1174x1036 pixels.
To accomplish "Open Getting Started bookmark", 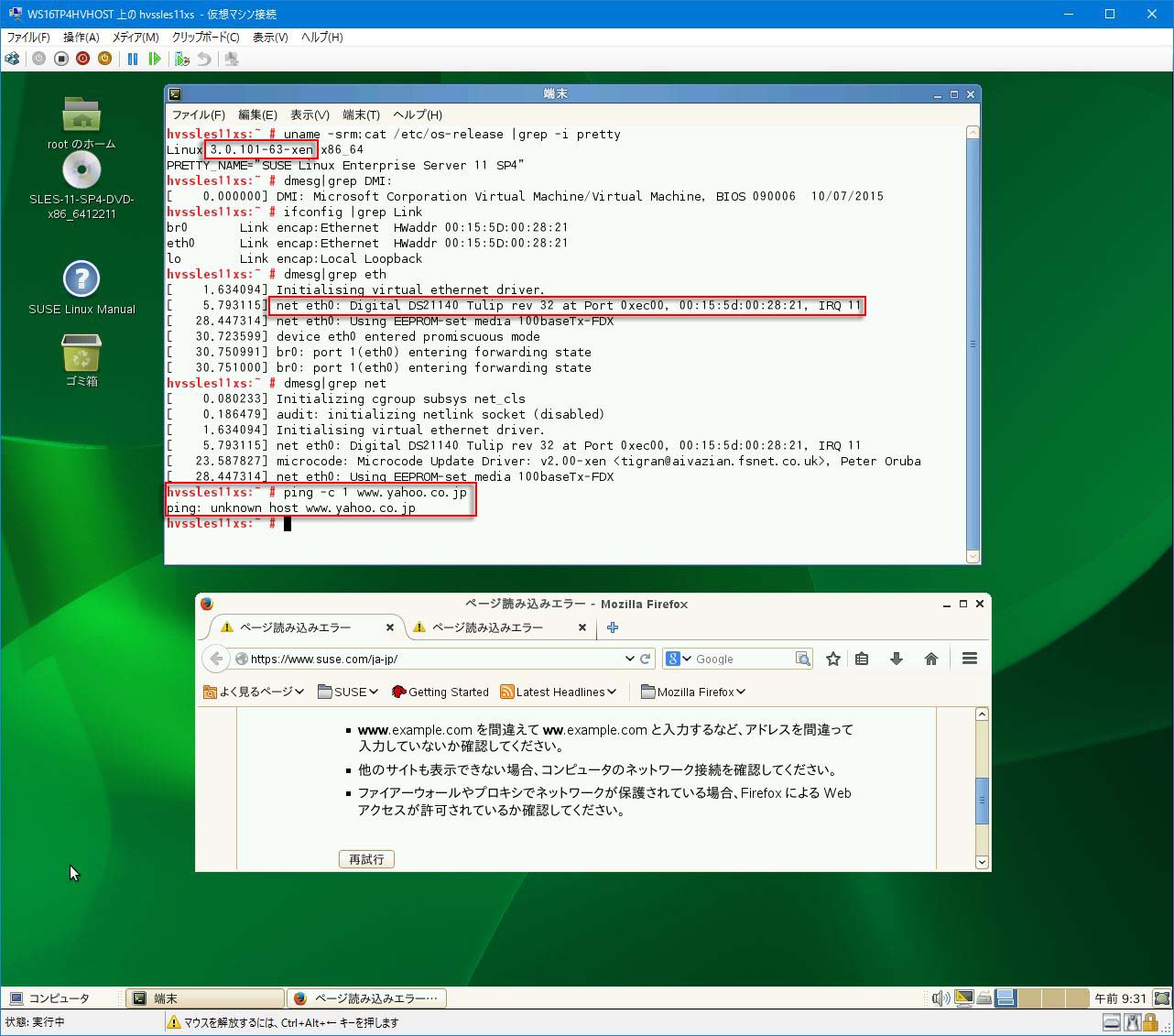I will (440, 692).
